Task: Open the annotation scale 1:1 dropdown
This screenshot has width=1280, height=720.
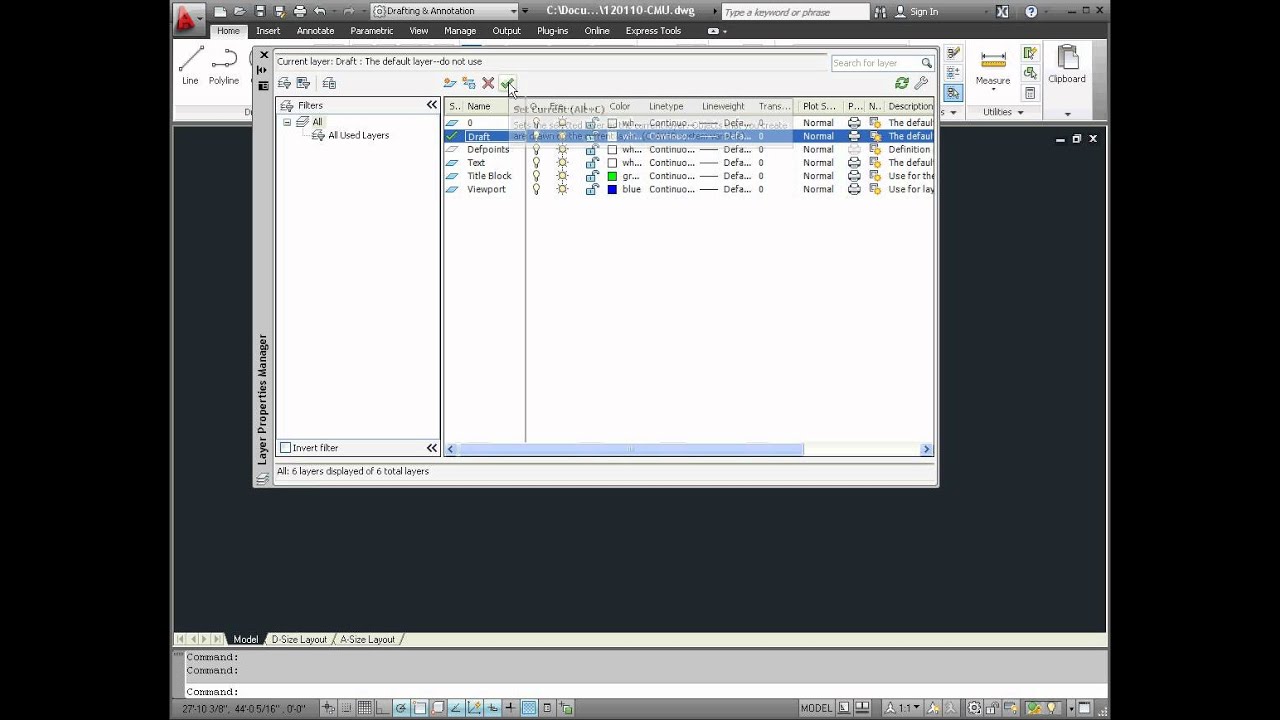Action: [907, 708]
